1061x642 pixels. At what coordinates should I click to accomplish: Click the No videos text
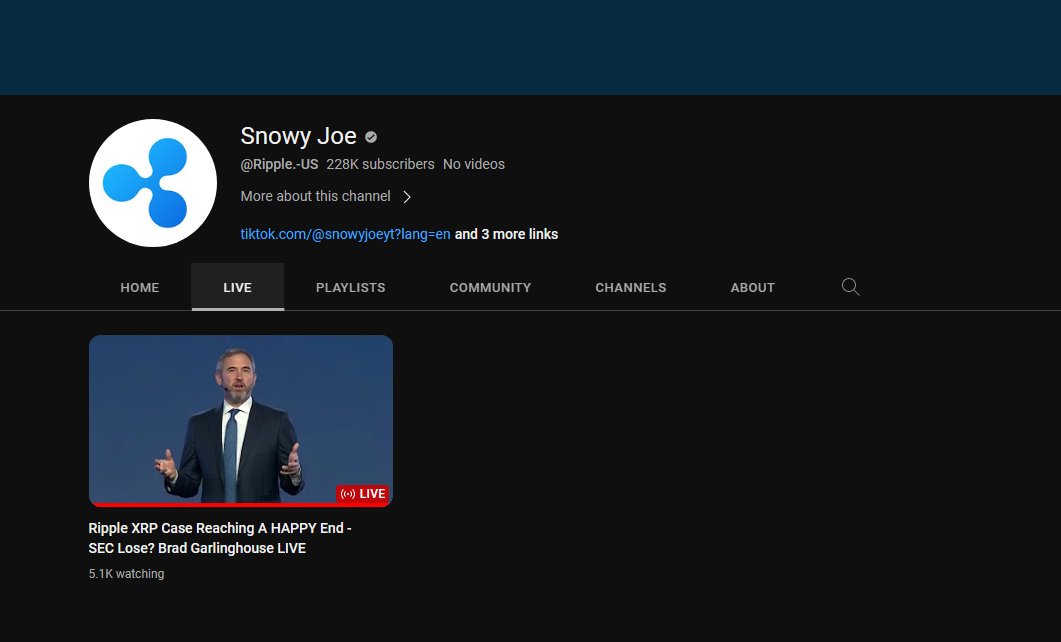tap(474, 164)
